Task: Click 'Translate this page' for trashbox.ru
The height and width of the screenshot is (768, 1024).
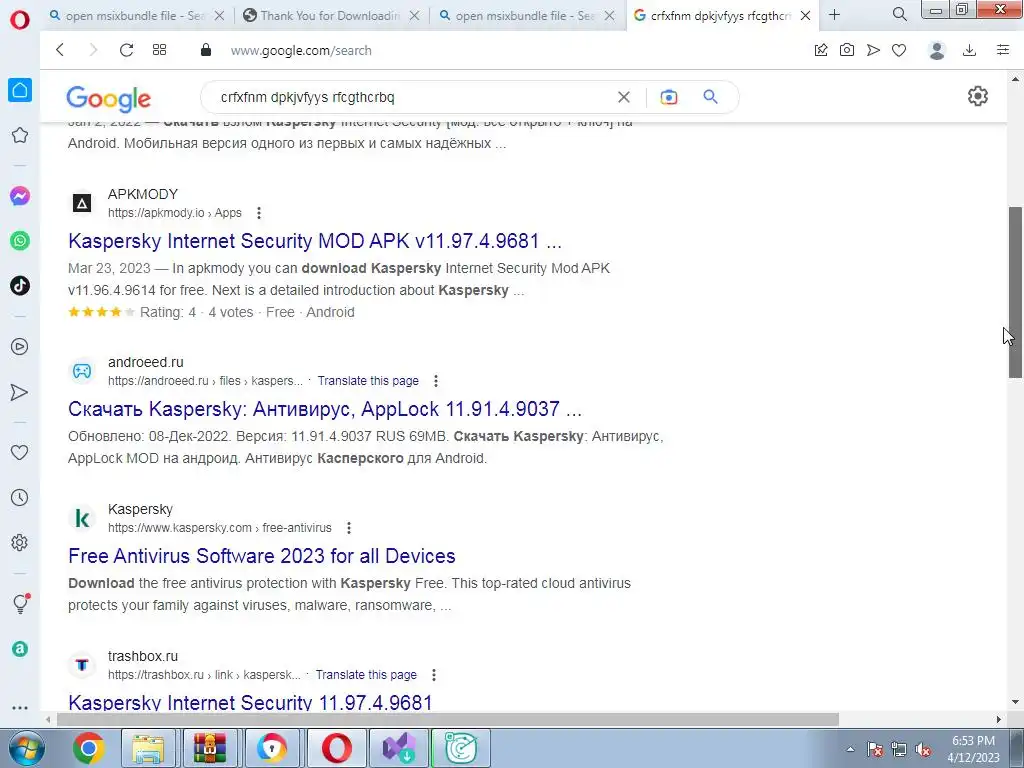Action: point(366,675)
